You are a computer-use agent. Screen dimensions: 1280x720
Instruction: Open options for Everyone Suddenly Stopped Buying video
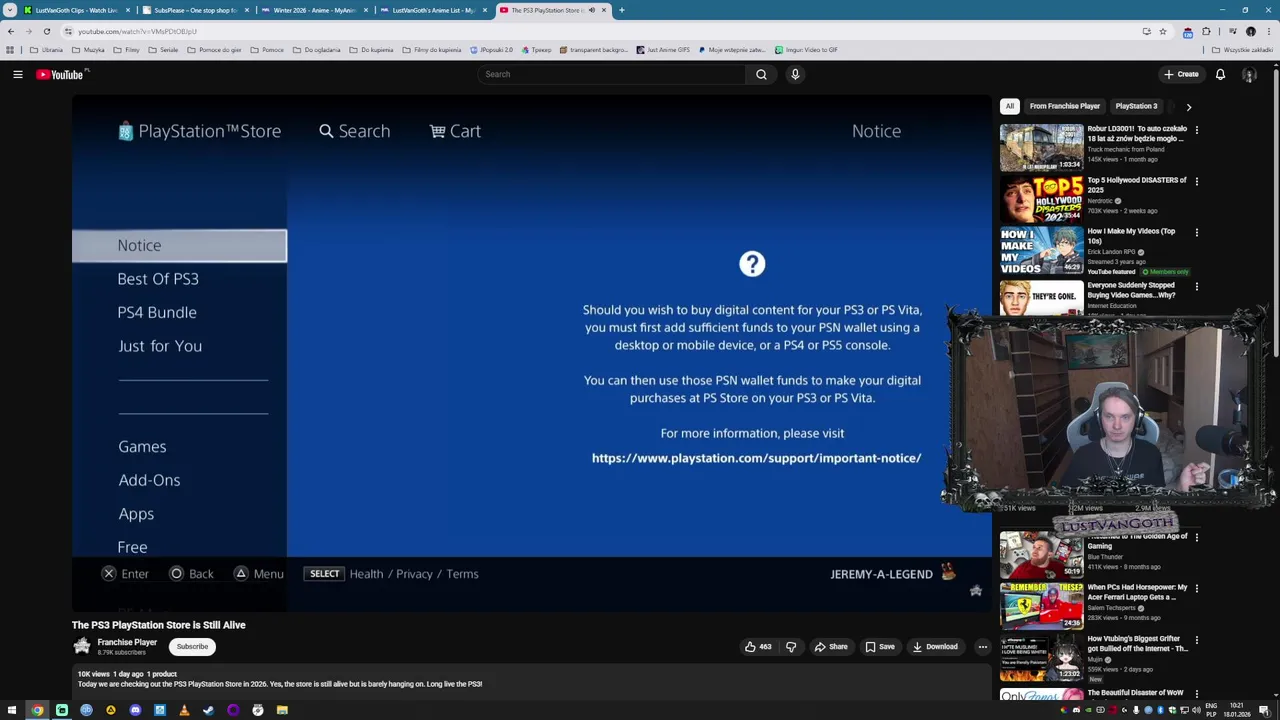point(1196,286)
